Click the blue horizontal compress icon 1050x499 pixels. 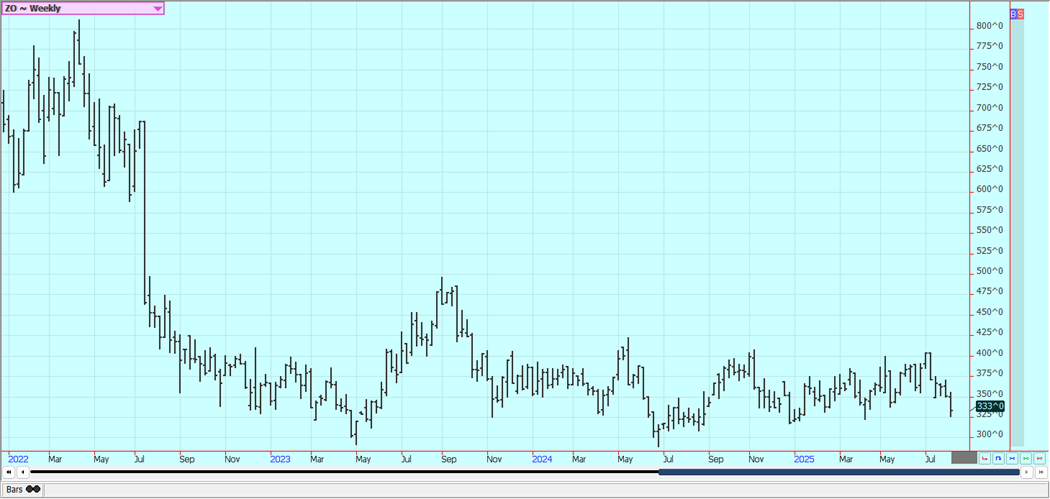[x=1012, y=458]
